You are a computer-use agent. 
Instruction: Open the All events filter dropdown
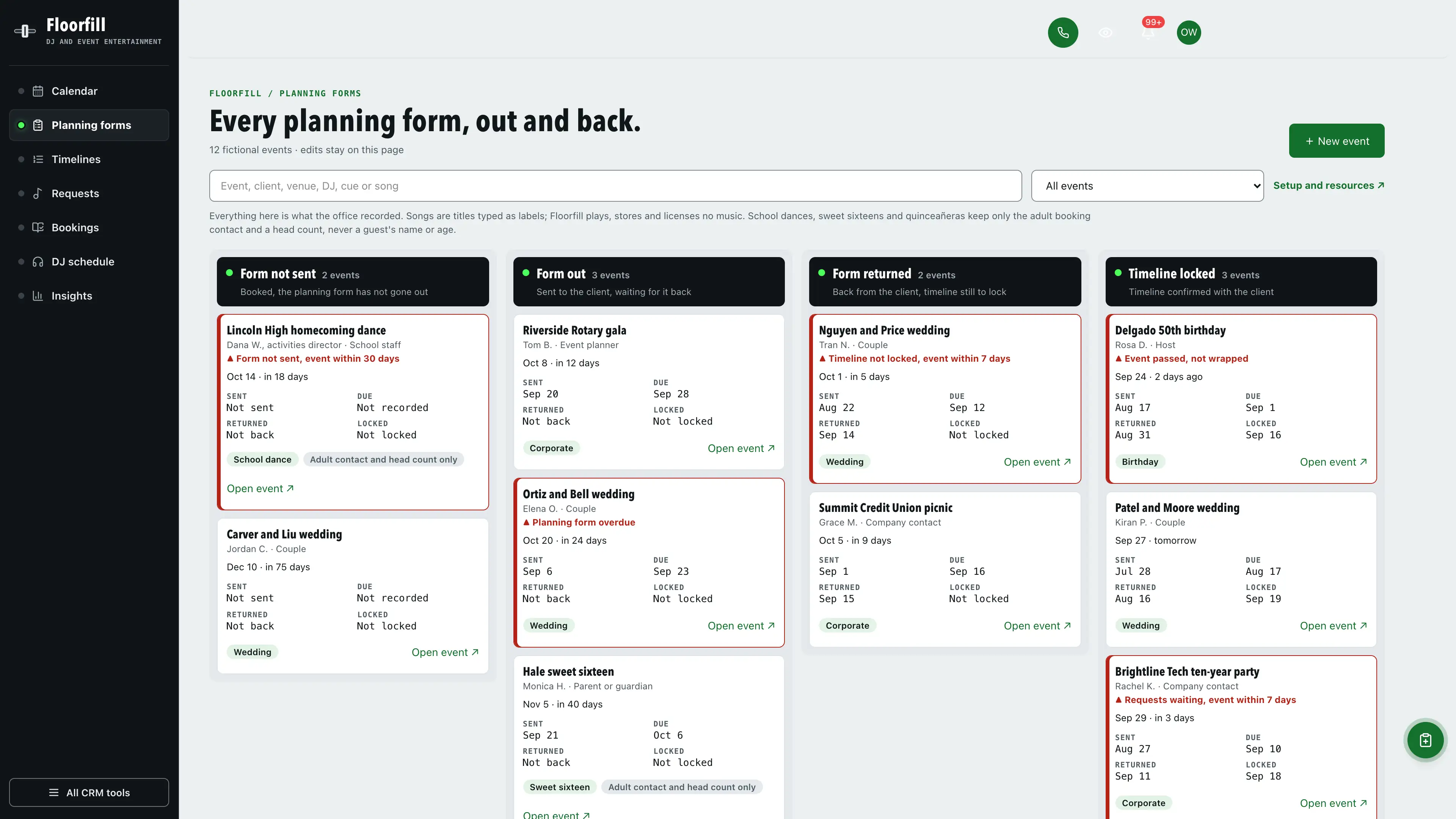pyautogui.click(x=1147, y=186)
